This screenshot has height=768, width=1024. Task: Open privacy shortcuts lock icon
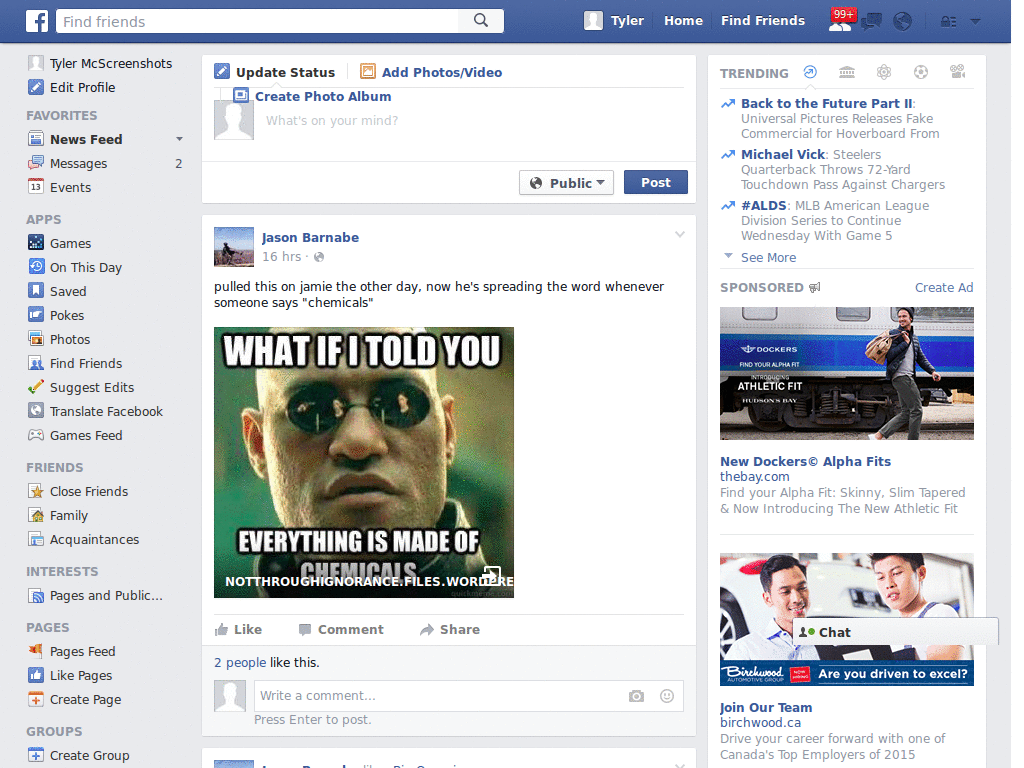[x=948, y=22]
